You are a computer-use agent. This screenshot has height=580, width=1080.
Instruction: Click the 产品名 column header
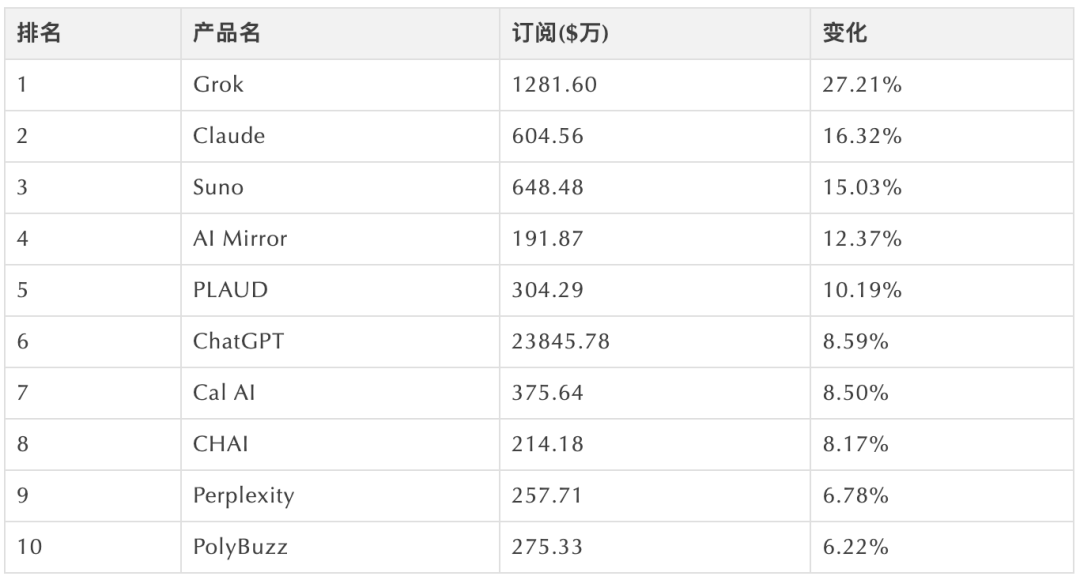click(227, 33)
